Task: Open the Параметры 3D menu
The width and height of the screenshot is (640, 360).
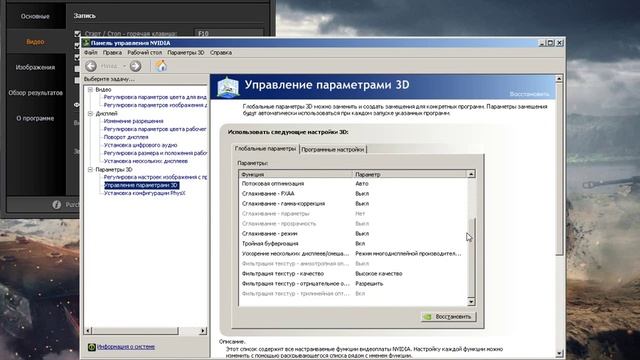Action: point(186,53)
